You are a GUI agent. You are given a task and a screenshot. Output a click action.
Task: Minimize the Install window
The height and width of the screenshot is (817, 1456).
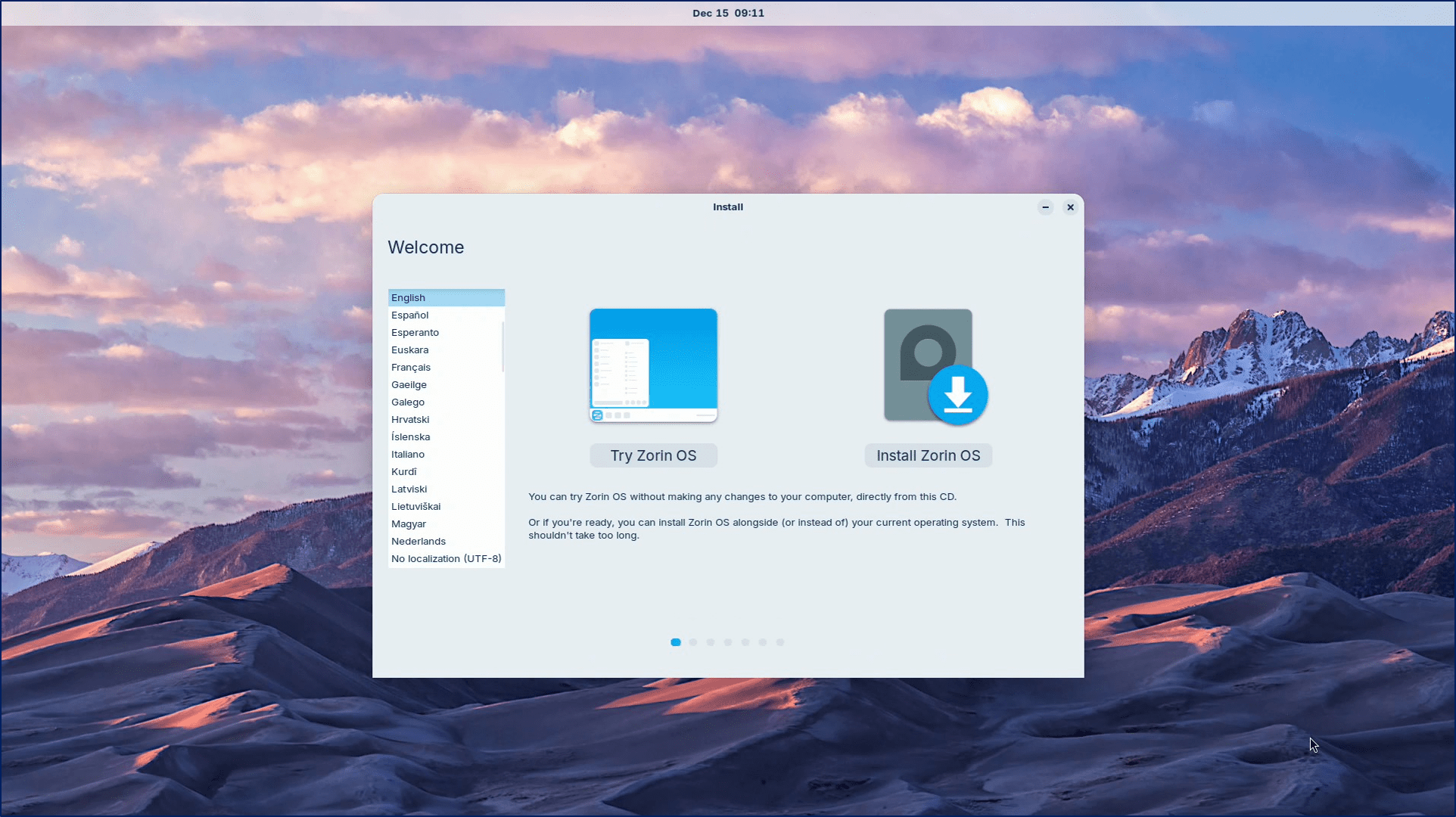[x=1045, y=207]
